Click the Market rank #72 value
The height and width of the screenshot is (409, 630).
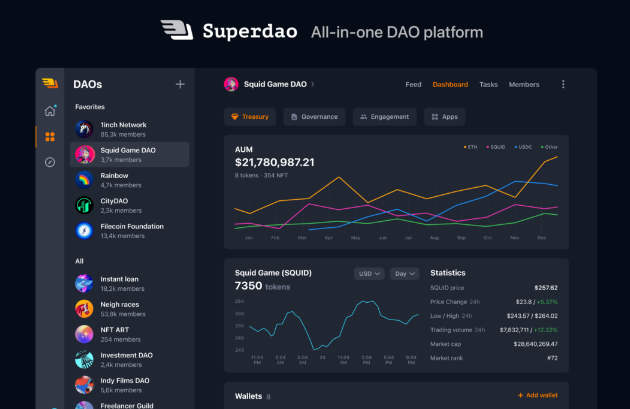552,358
